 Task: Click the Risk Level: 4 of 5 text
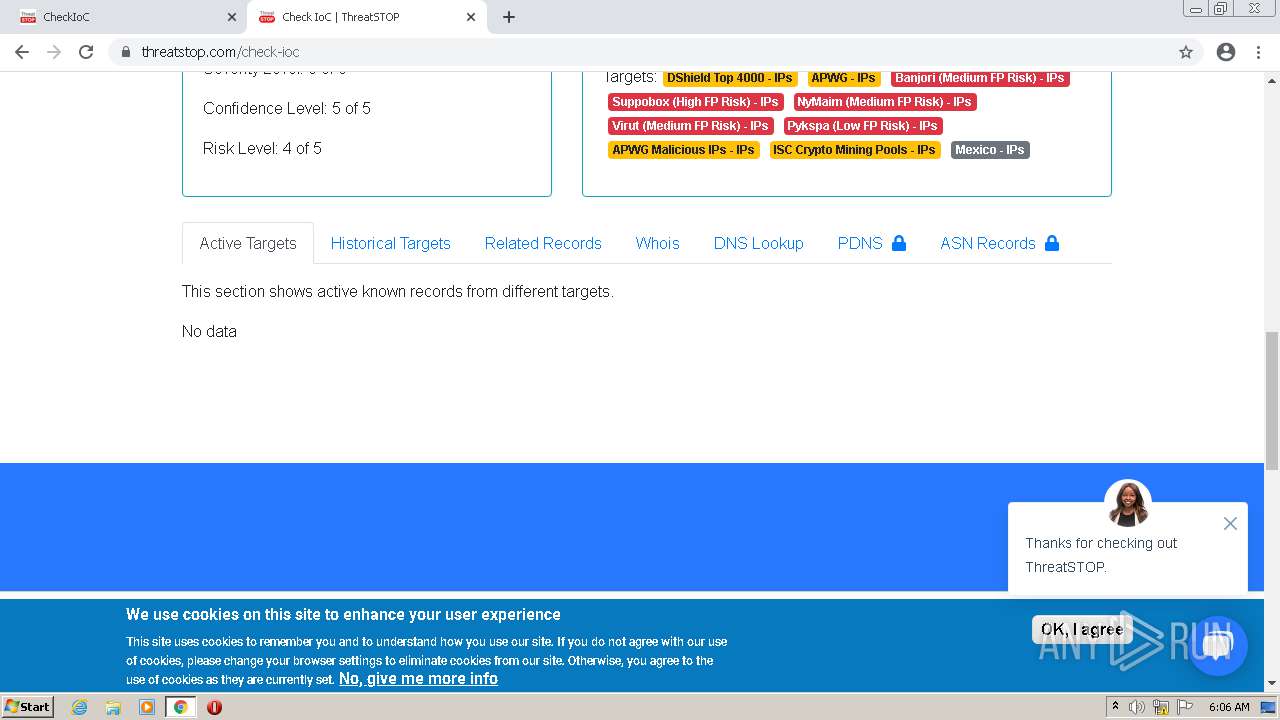262,148
